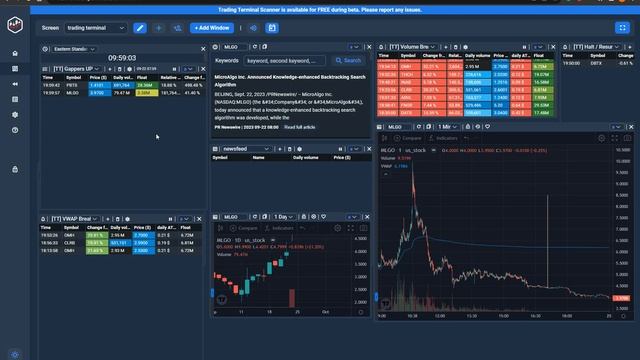Click the plus icon in the newsfeed window
The height and width of the screenshot is (360, 640).
point(280,149)
